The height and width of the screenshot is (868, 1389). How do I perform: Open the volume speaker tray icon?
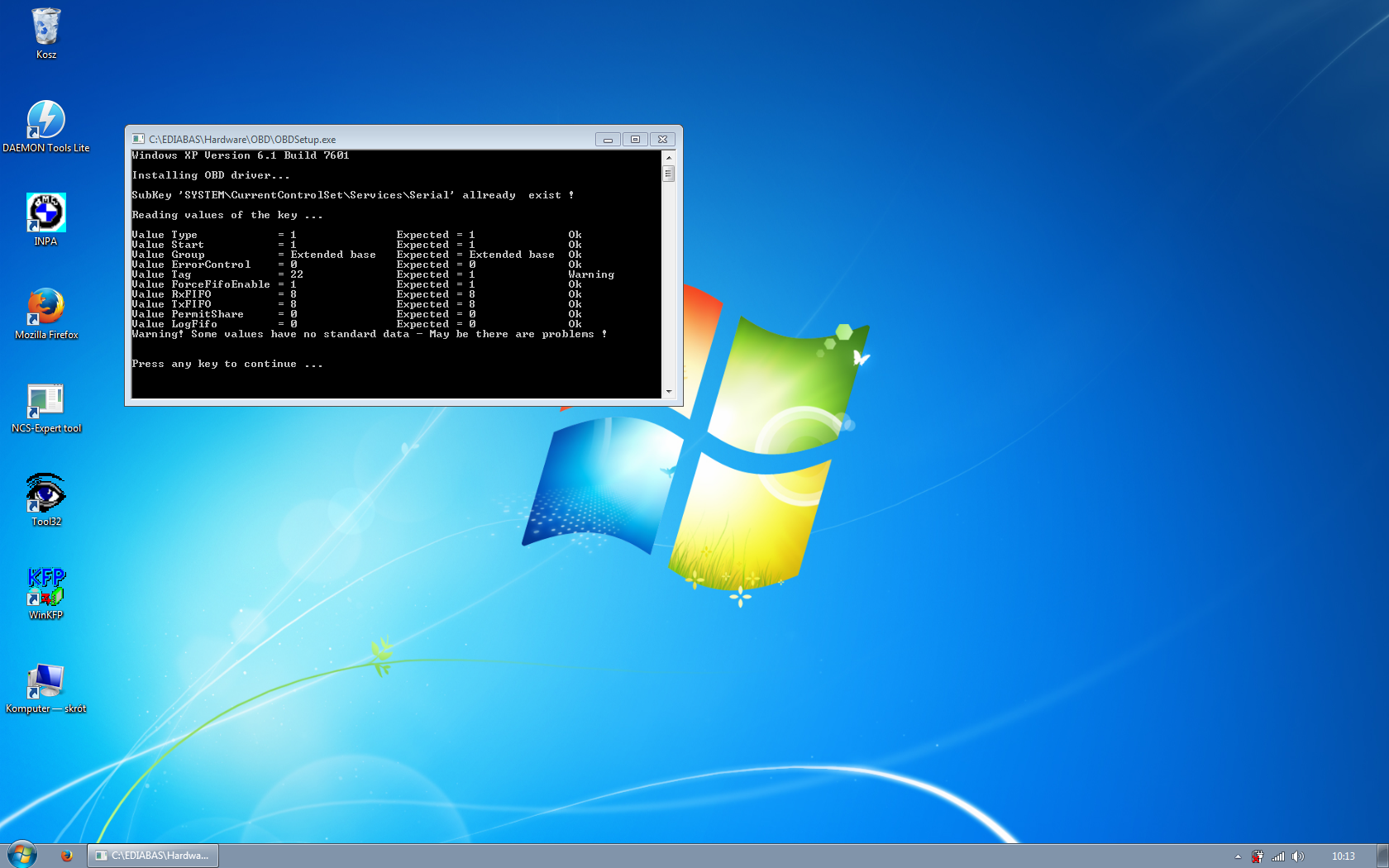1298,856
